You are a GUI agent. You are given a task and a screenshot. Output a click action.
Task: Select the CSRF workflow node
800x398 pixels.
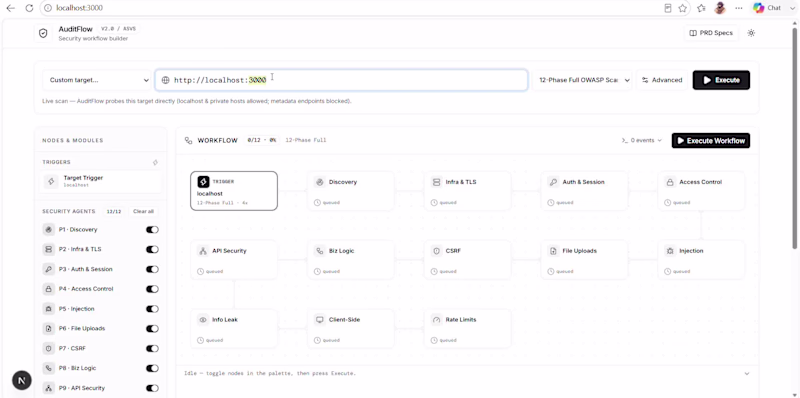(x=467, y=260)
